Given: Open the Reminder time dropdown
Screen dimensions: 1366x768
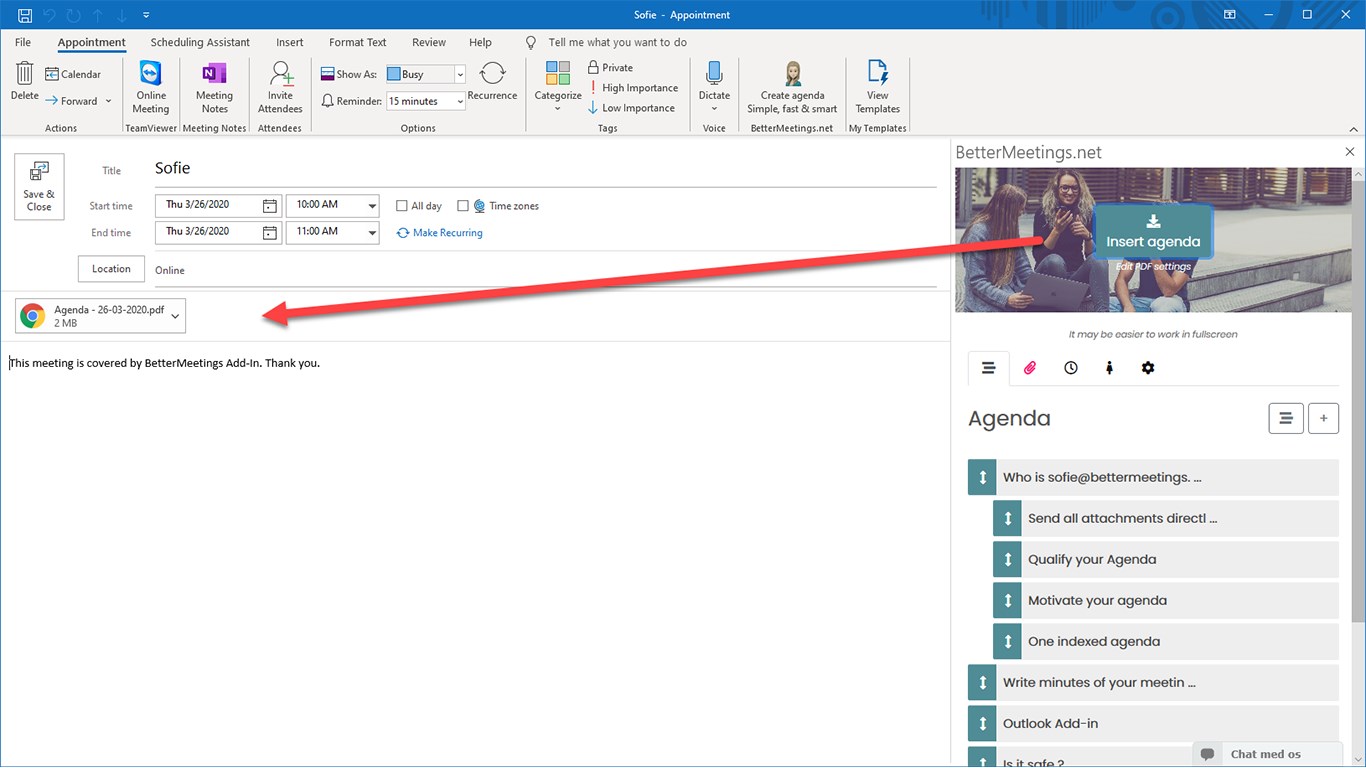Looking at the screenshot, I should tap(460, 101).
